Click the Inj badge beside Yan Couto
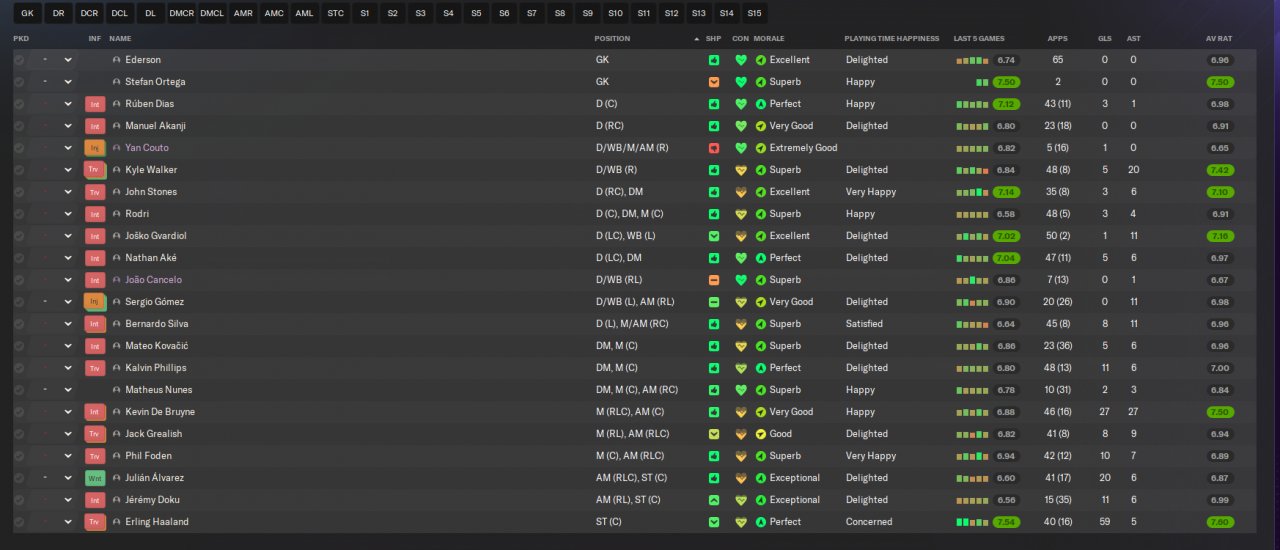 [95, 148]
